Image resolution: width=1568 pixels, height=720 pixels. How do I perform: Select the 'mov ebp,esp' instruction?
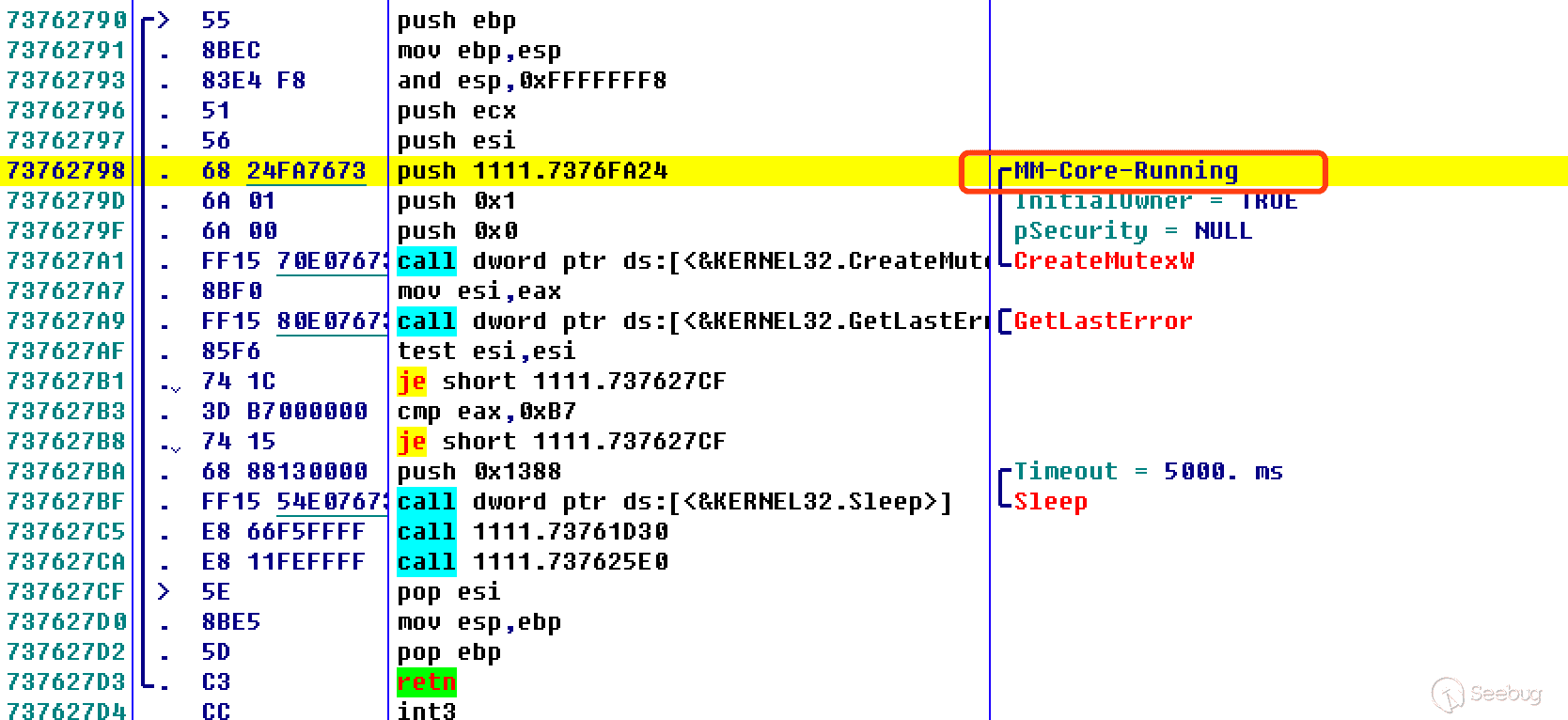(479, 50)
